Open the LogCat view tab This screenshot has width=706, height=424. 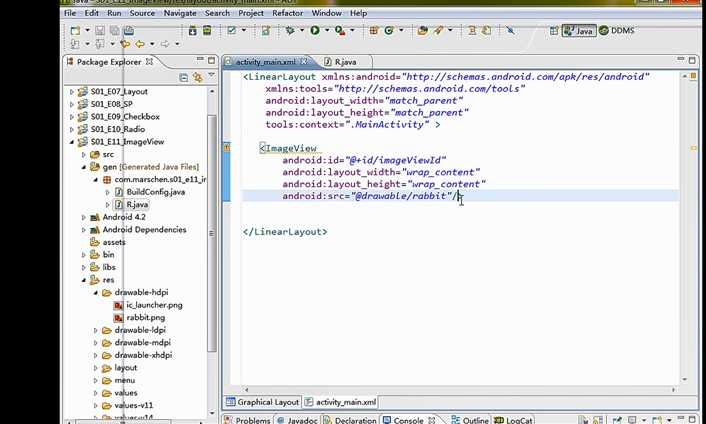click(x=519, y=420)
